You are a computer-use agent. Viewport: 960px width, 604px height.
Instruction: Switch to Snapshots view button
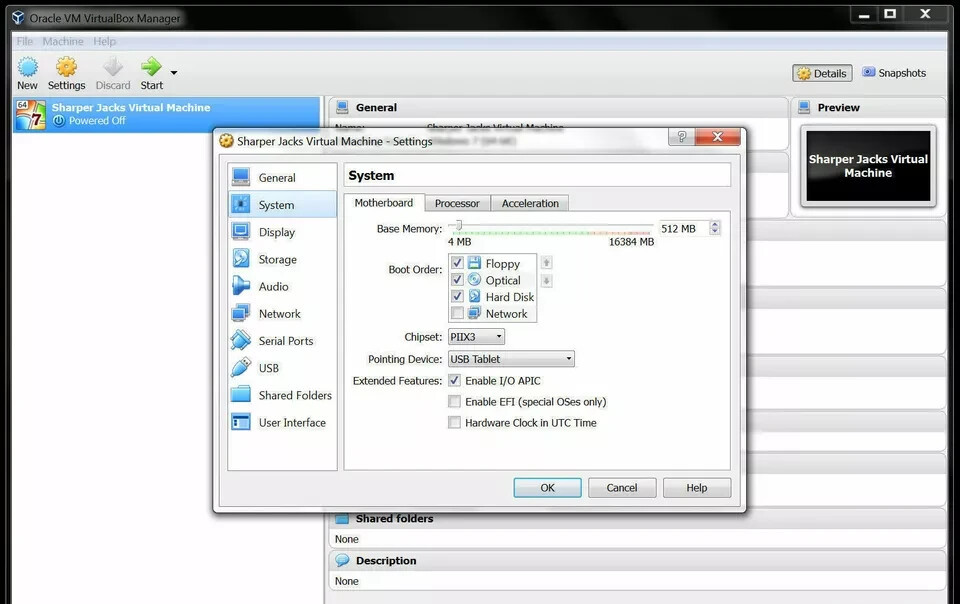pyautogui.click(x=894, y=73)
